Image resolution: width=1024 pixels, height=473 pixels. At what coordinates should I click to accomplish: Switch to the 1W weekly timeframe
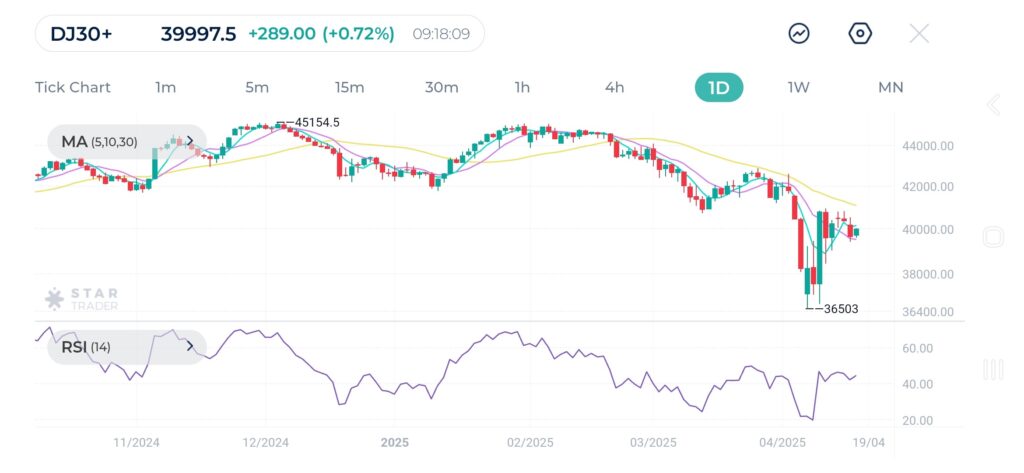coord(798,87)
